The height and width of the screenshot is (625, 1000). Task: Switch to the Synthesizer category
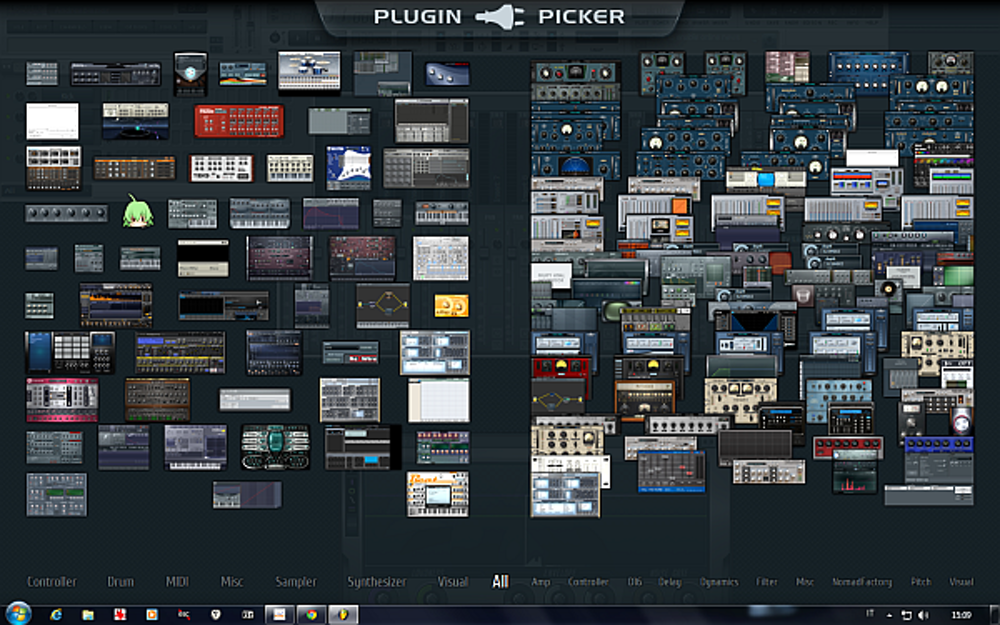(x=377, y=582)
